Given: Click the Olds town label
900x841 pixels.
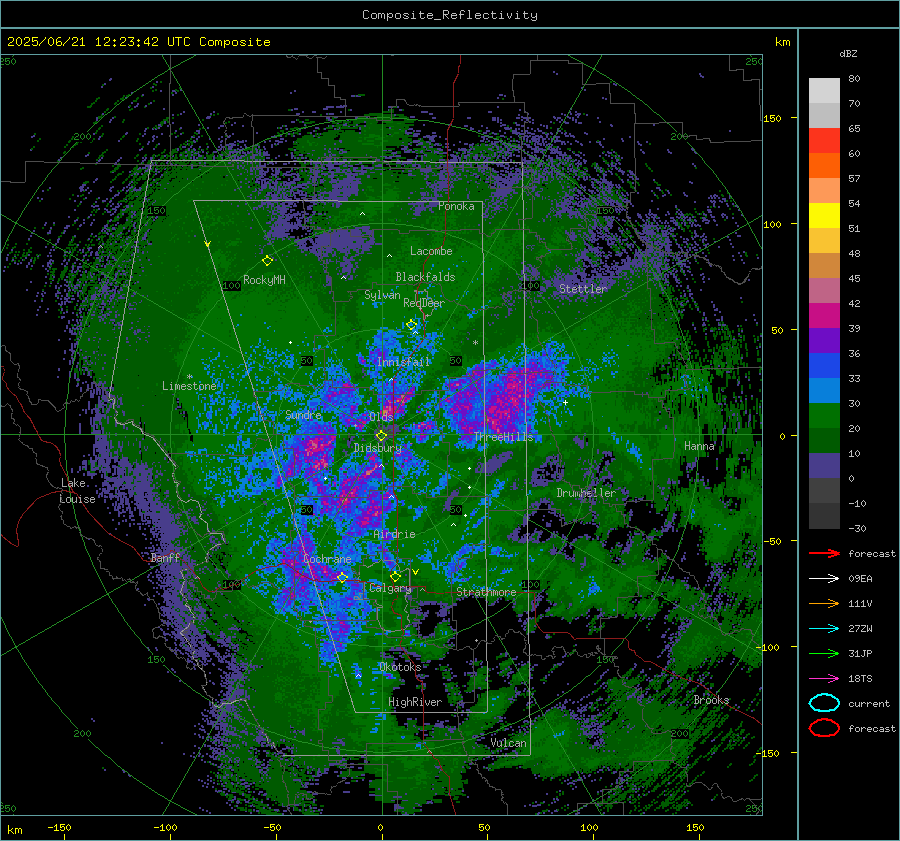Looking at the screenshot, I should [381, 417].
